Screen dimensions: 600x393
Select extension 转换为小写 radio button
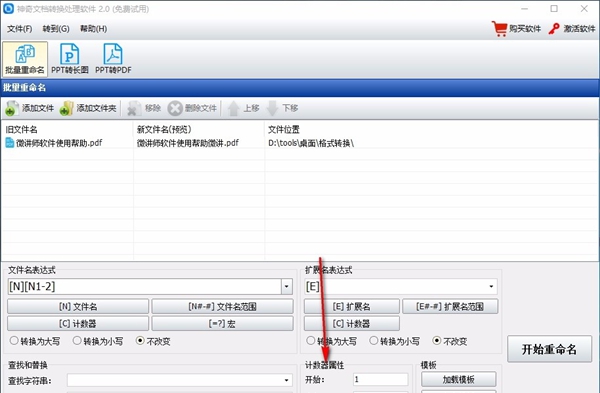click(373, 340)
